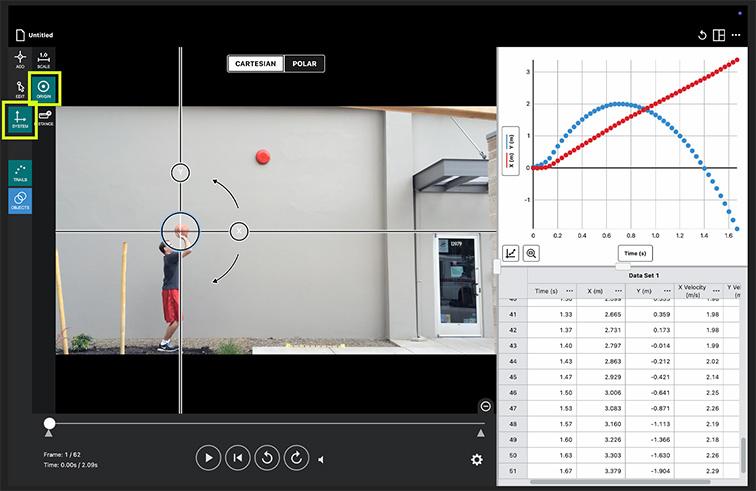Click the Y axis handle circle
756x491 pixels.
click(x=180, y=172)
